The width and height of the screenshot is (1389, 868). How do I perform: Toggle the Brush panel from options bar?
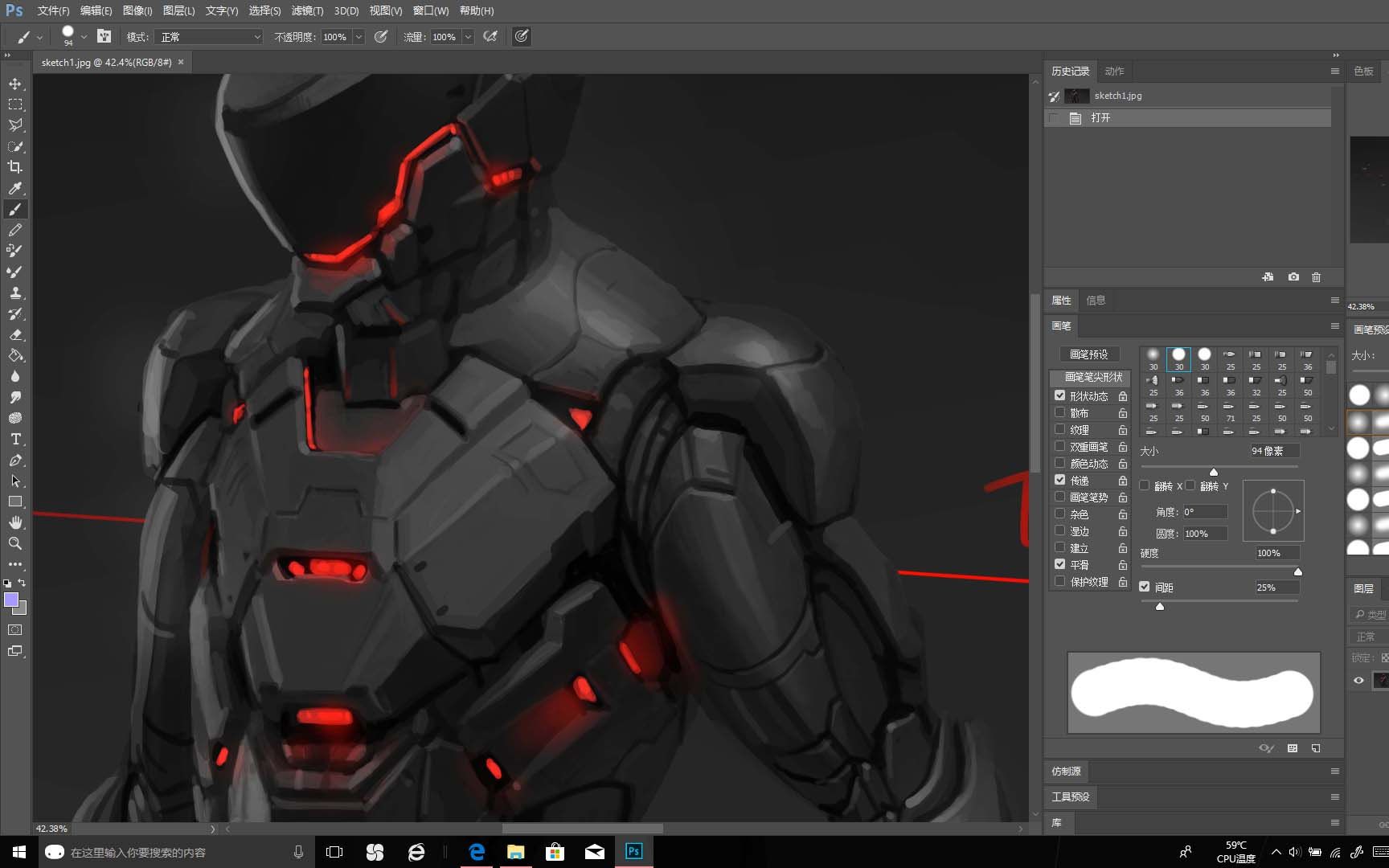(x=104, y=36)
